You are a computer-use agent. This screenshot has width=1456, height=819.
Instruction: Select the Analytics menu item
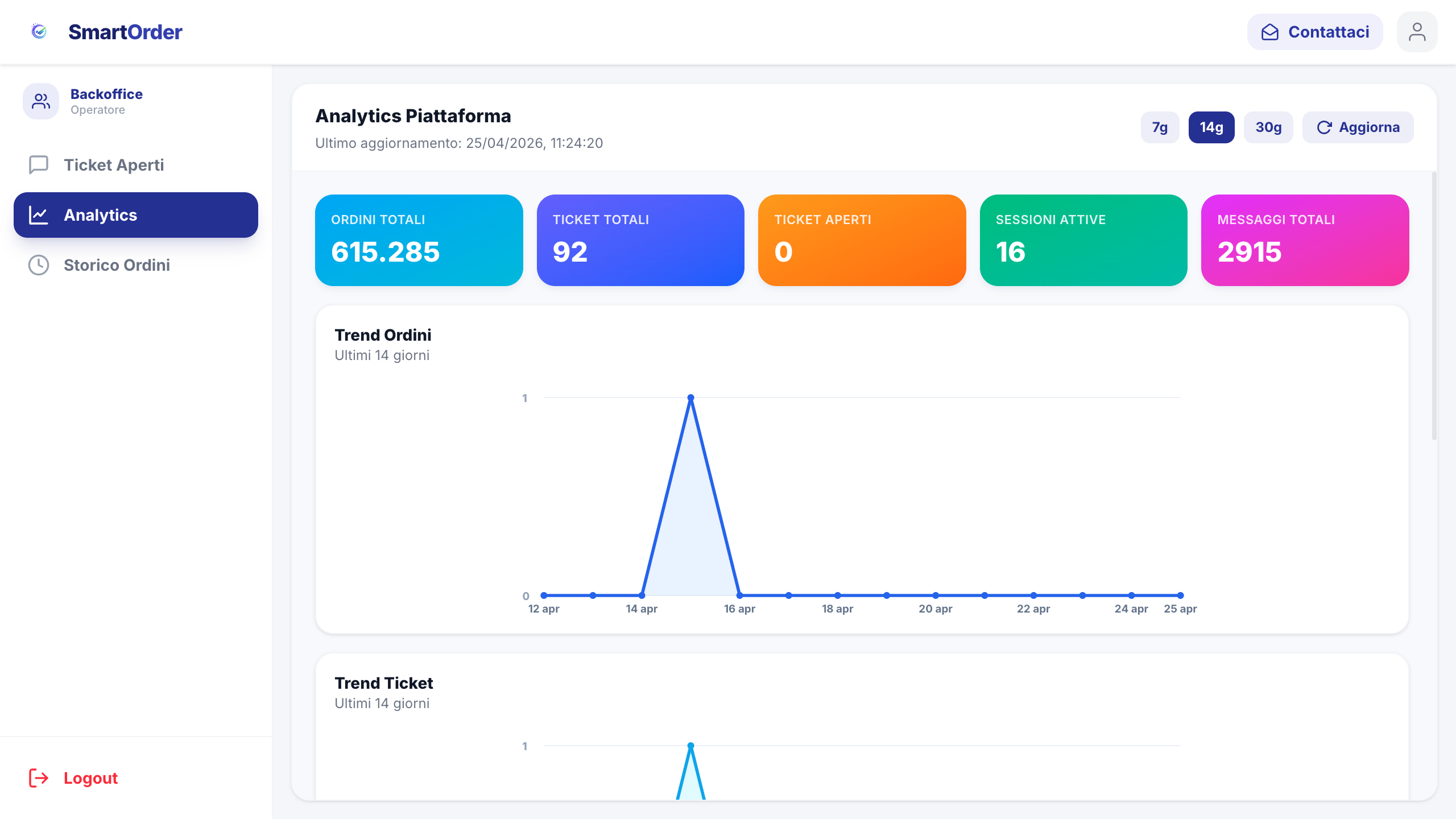click(136, 215)
